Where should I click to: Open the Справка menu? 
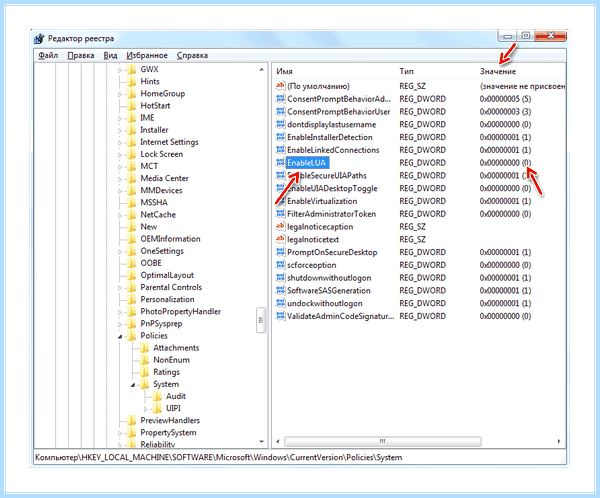192,56
